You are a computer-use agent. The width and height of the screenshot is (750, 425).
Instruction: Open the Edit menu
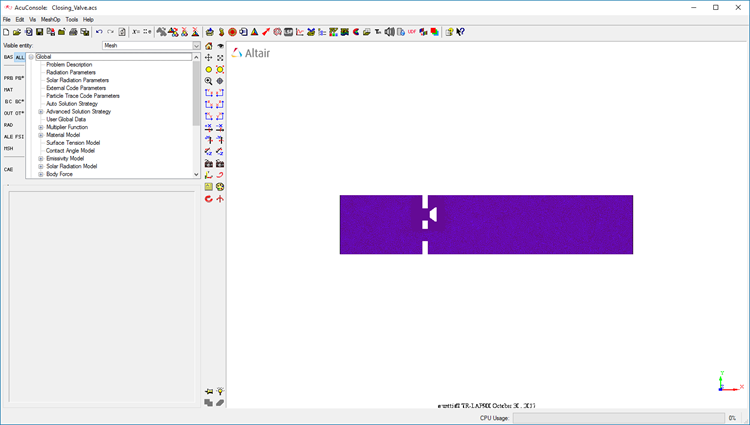click(20, 20)
